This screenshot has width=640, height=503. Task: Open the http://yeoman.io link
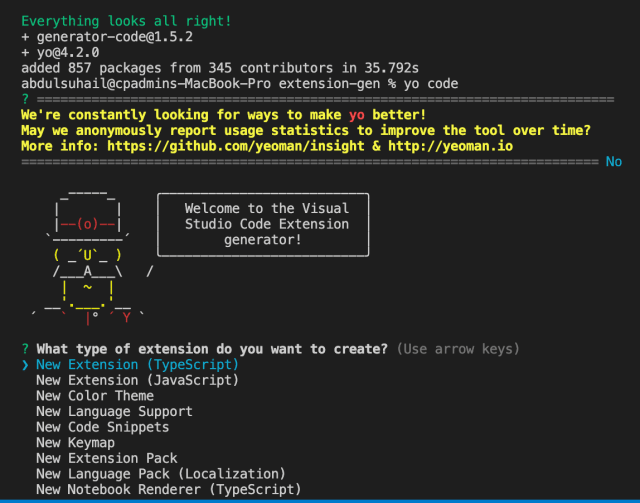450,146
